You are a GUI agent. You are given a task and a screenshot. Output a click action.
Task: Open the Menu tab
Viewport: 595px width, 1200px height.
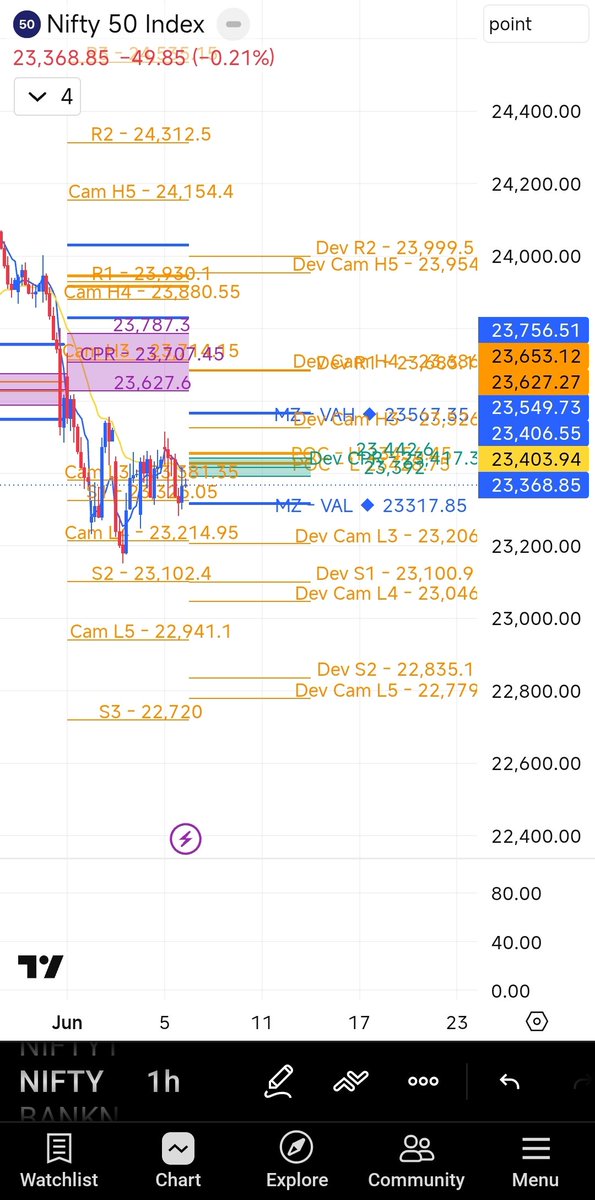coord(536,1160)
